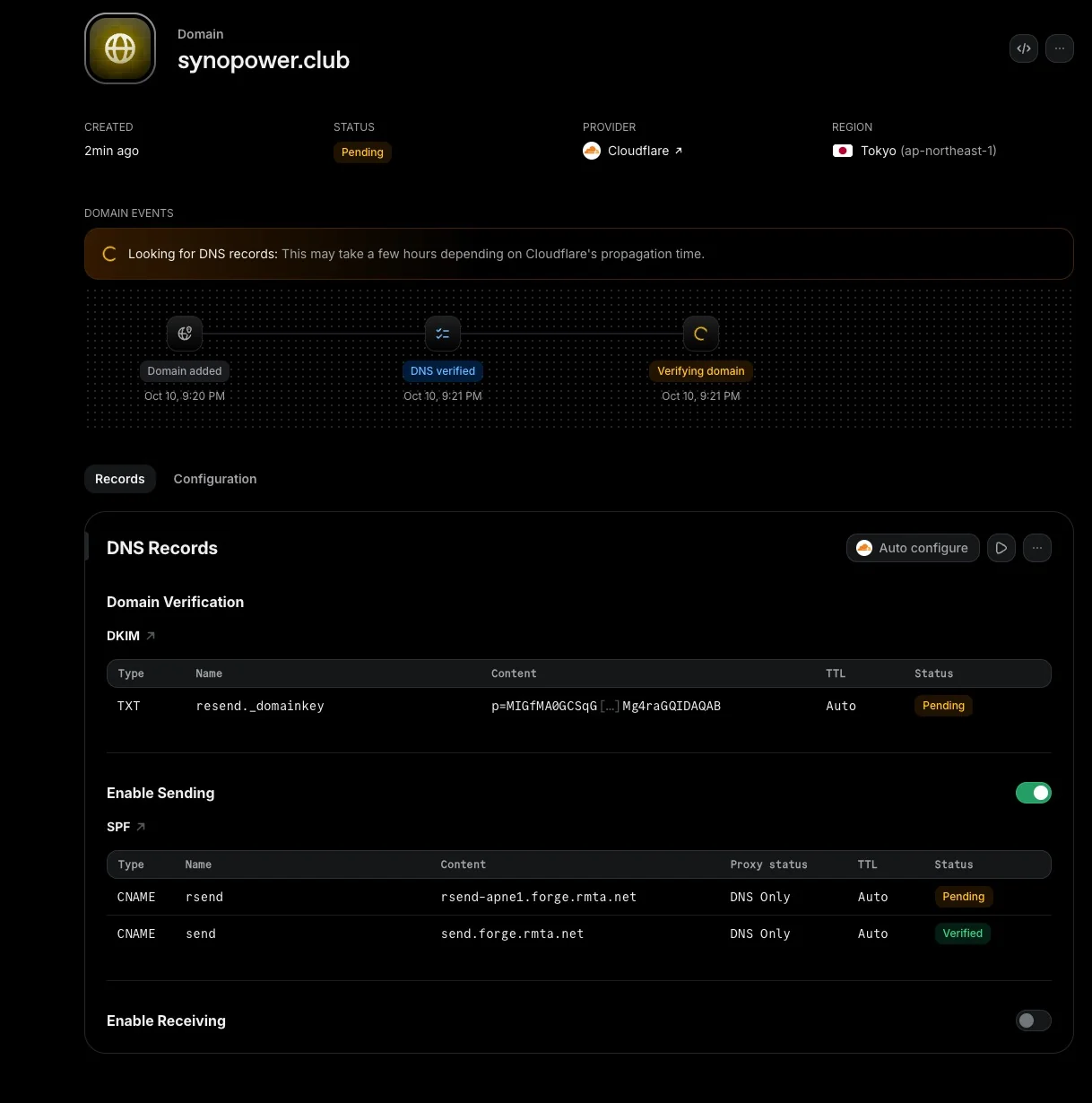Viewport: 1092px width, 1103px height.
Task: Open the Cloudflare external link arrow
Action: [x=679, y=151]
